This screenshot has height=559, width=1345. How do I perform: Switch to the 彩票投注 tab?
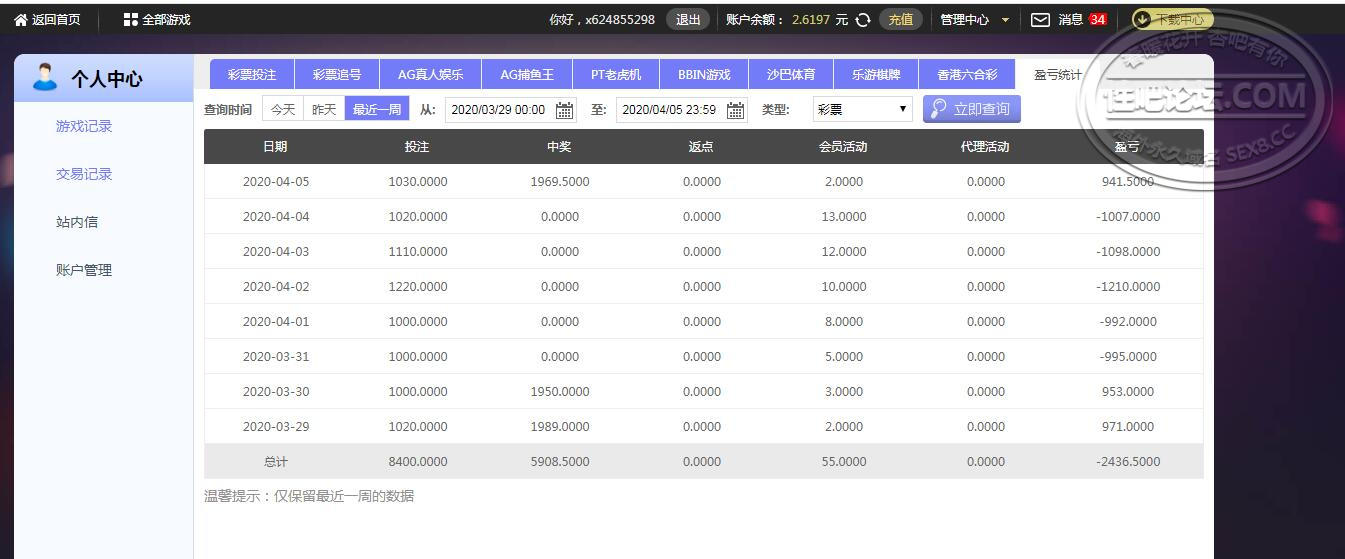[x=252, y=75]
